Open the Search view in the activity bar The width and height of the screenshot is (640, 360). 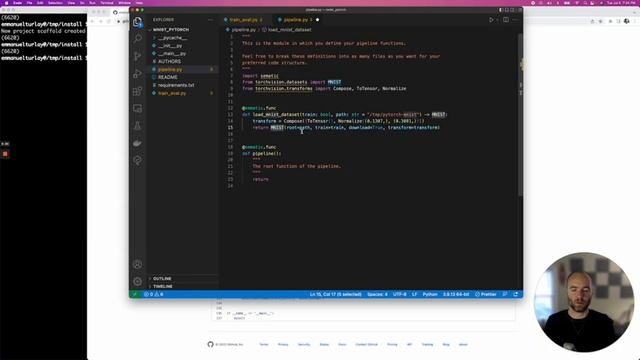138,39
